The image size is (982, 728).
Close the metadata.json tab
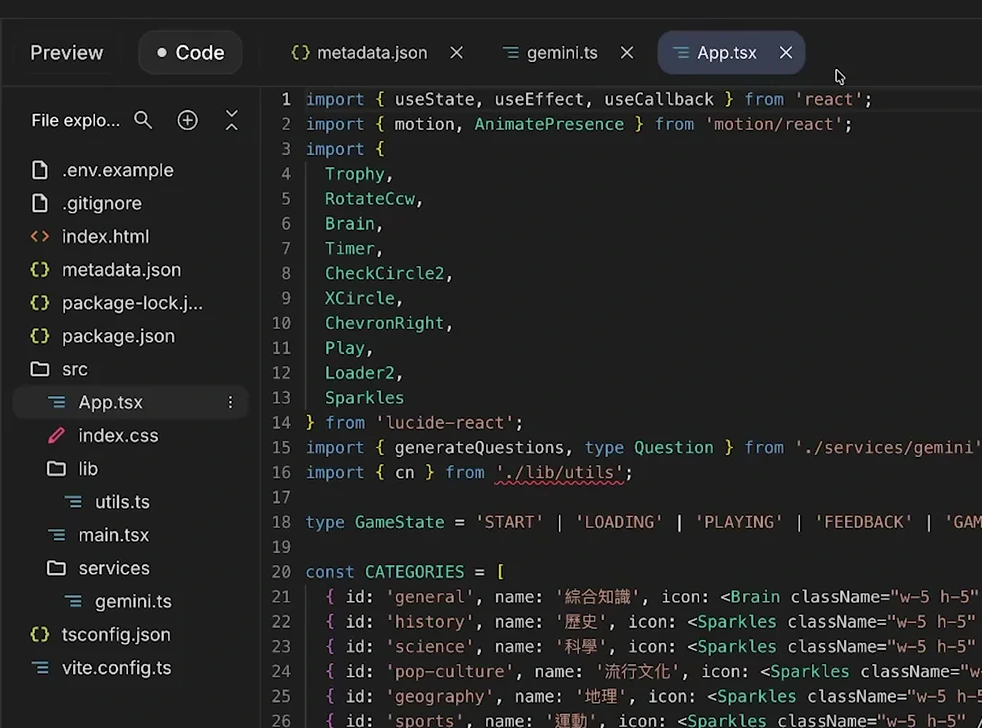(x=457, y=53)
